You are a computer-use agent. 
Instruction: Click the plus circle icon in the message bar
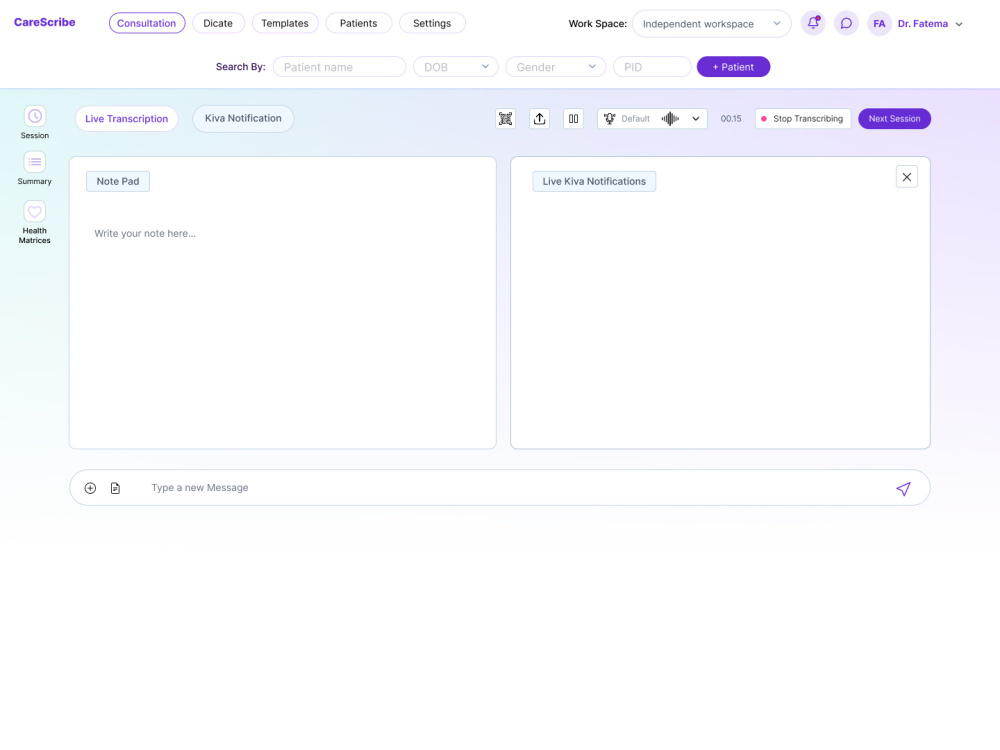click(x=90, y=488)
